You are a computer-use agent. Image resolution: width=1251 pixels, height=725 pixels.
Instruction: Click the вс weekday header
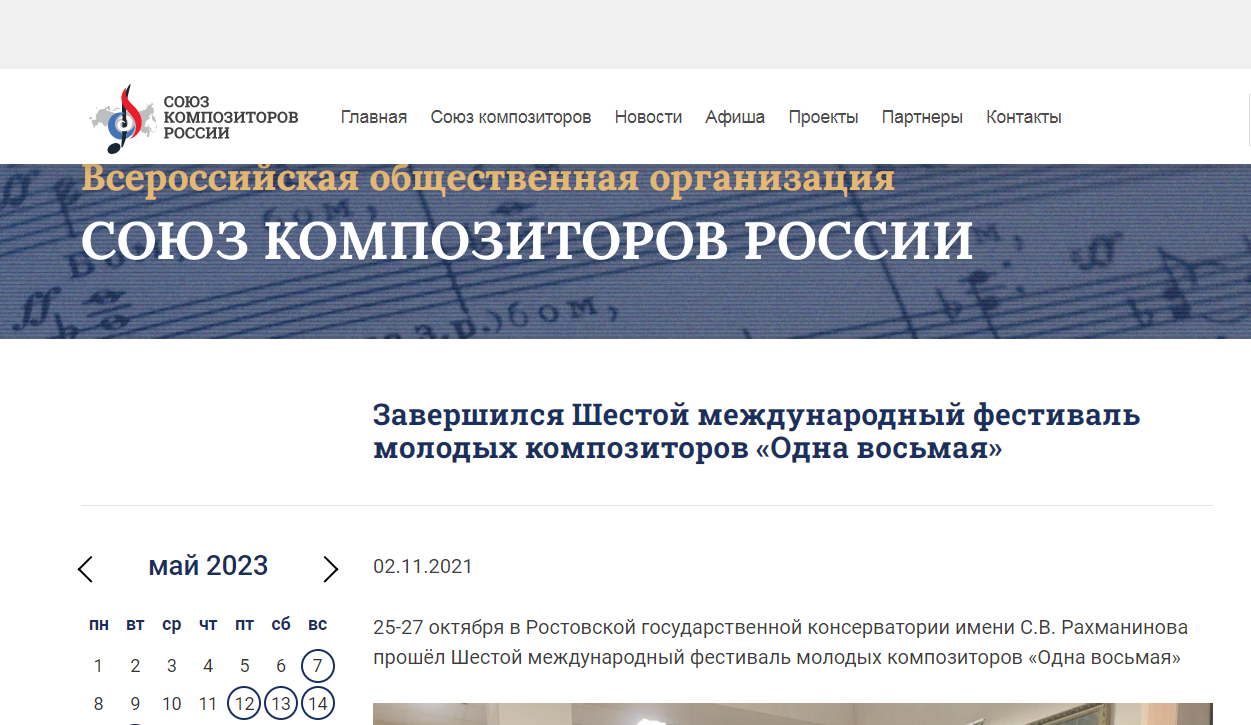317,625
